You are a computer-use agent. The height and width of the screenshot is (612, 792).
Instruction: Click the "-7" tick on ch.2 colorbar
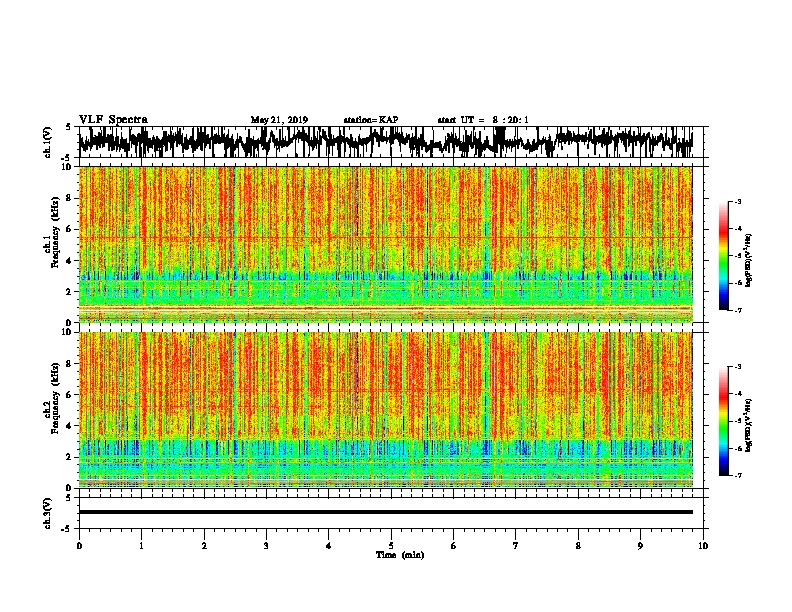(738, 476)
